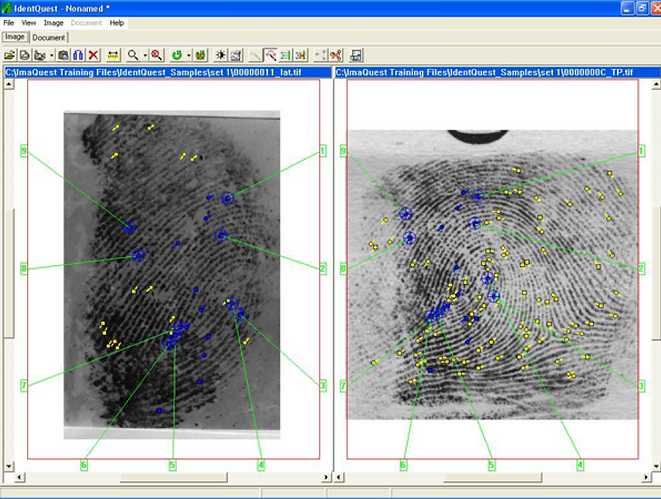Click the left pane horizontal scrollbar thumb

pyautogui.click(x=174, y=478)
